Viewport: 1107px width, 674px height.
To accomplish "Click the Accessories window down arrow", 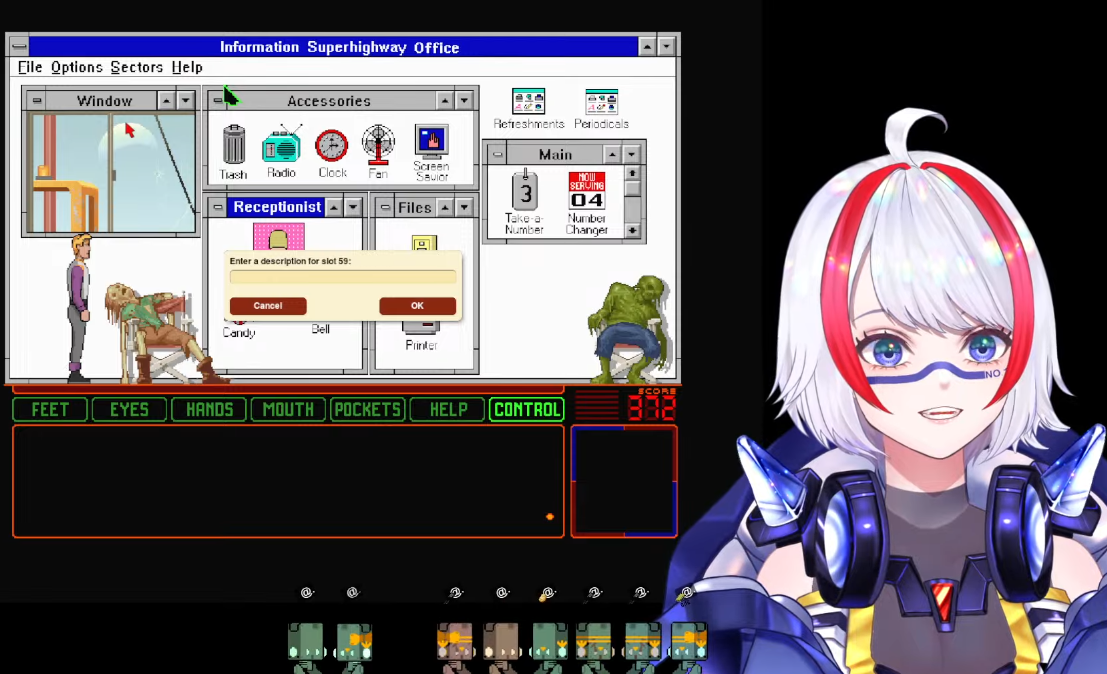I will [x=464, y=100].
